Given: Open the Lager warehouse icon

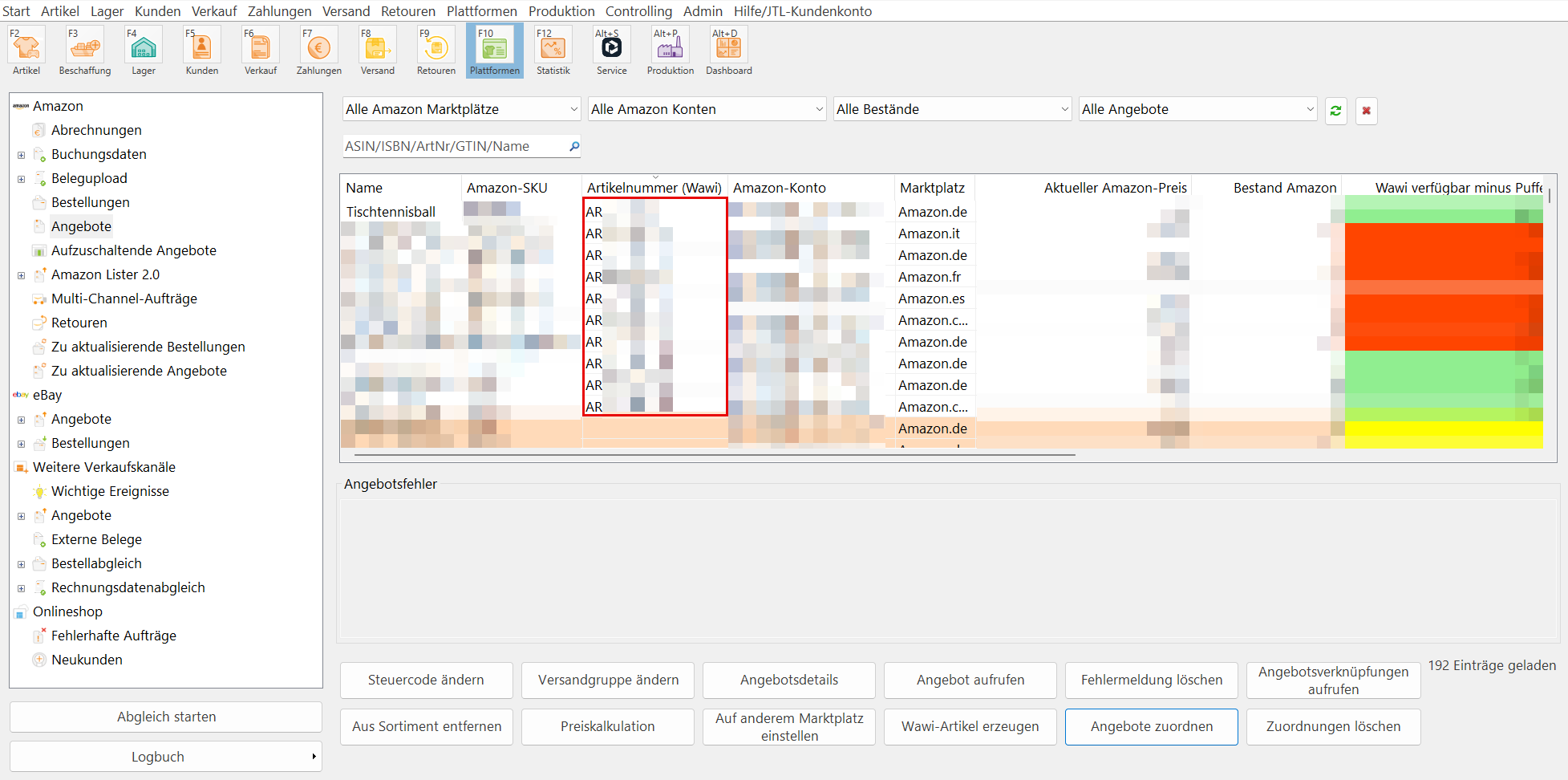Looking at the screenshot, I should (144, 50).
